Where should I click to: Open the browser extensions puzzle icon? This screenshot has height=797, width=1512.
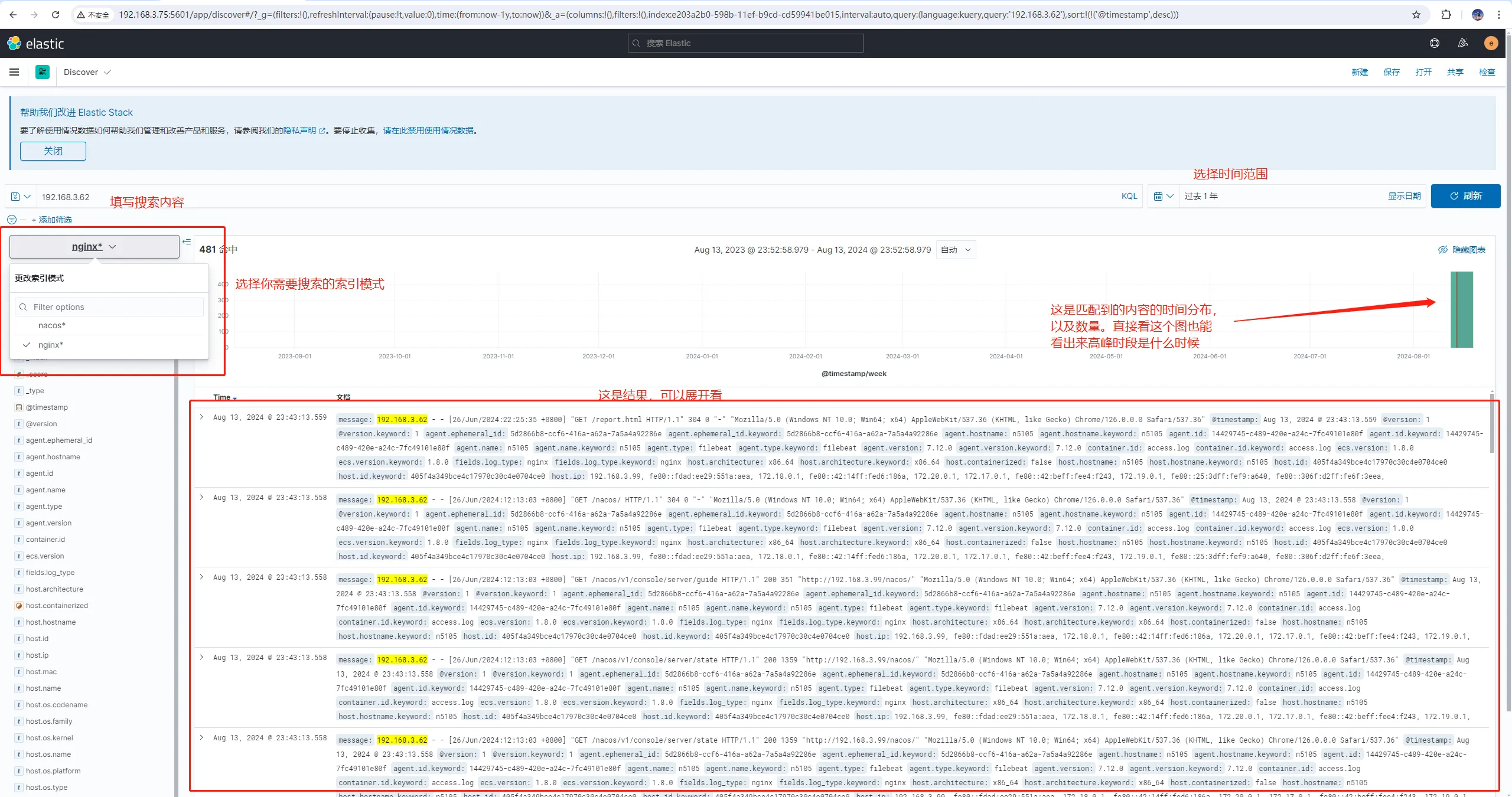(x=1446, y=15)
